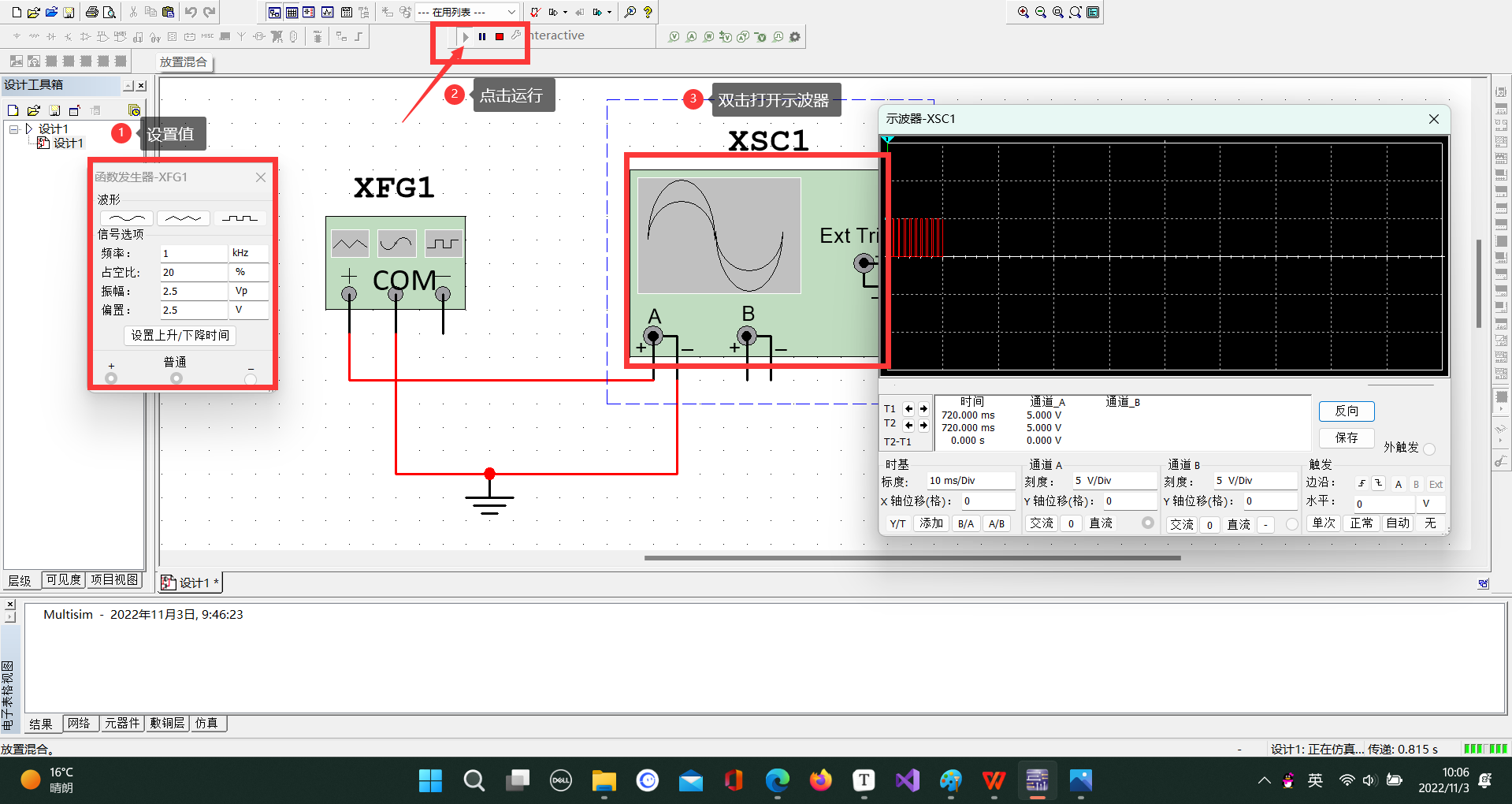Select trigger source A button
Screen dimensions: 1512x804
pyautogui.click(x=1399, y=484)
